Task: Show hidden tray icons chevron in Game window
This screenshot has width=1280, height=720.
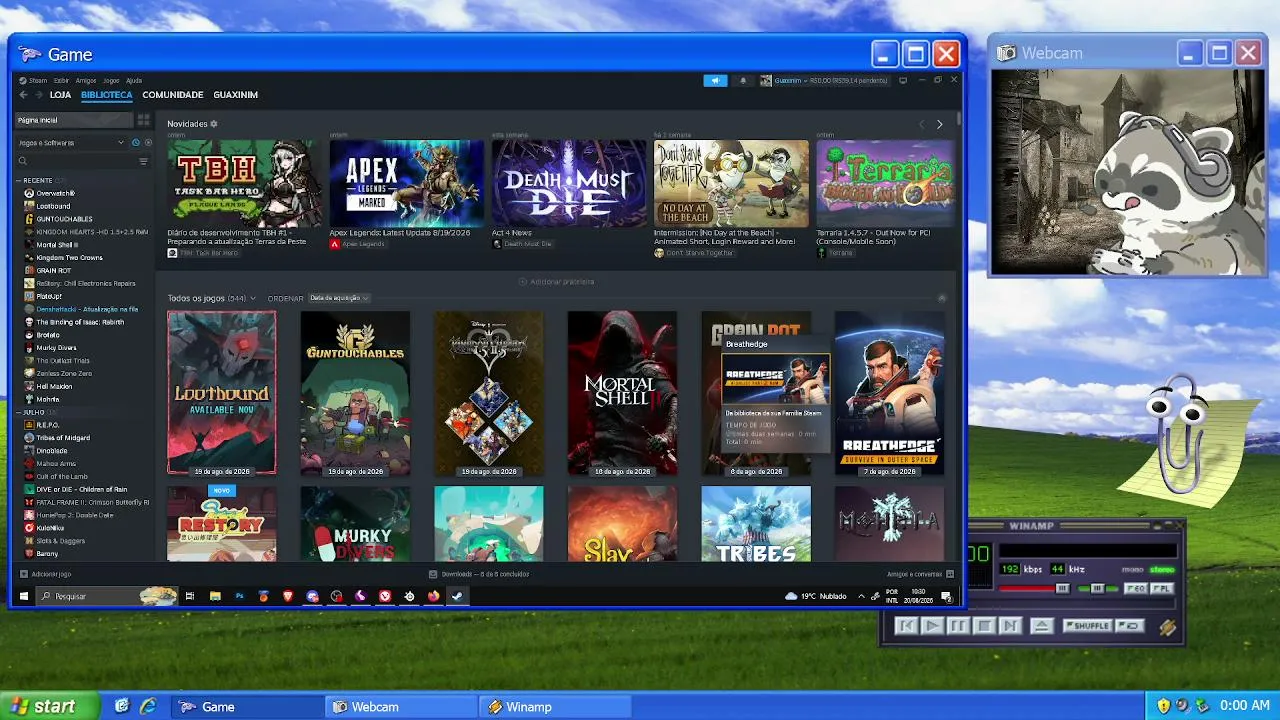Action: 861,597
